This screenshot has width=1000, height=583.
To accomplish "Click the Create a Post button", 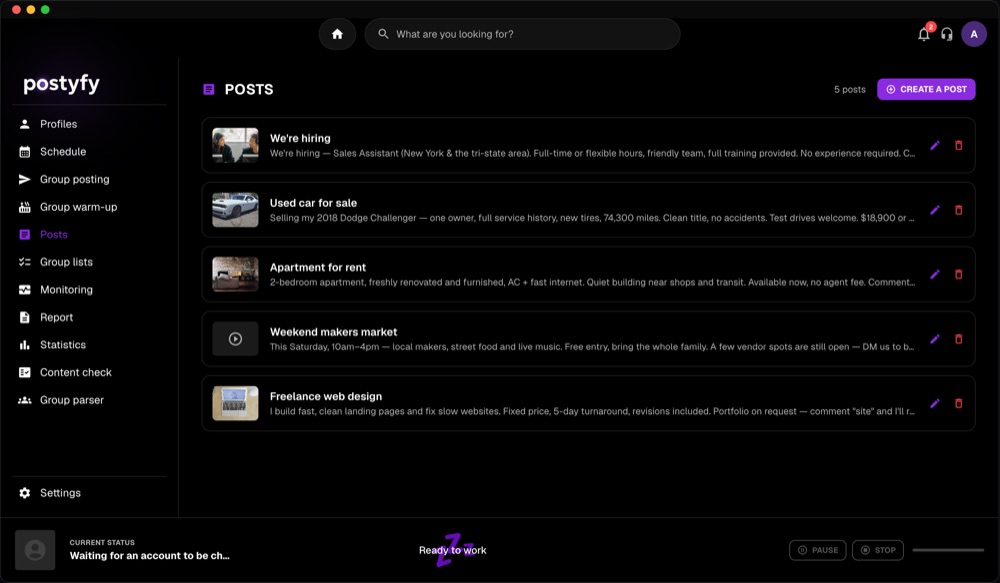I will [x=926, y=89].
